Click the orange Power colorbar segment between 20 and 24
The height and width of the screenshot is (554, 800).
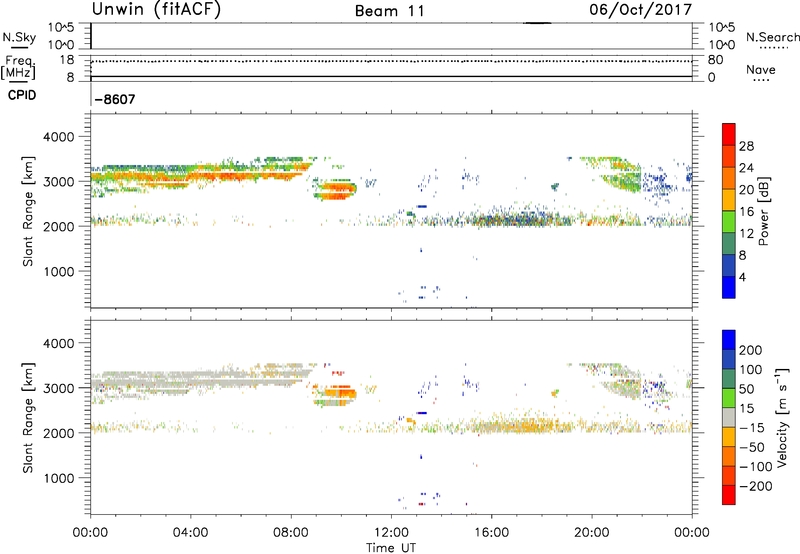tap(729, 178)
